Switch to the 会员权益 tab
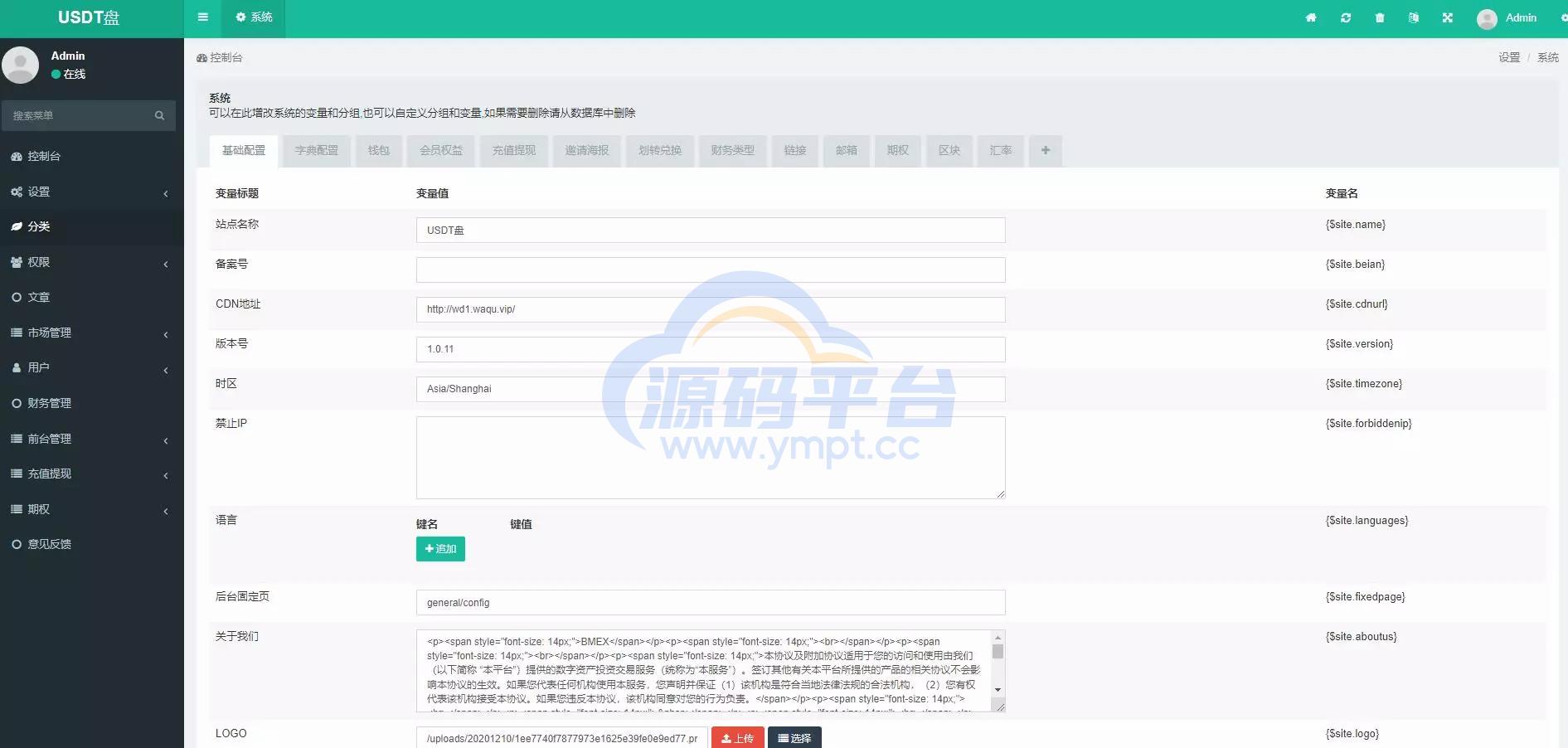This screenshot has width=1568, height=748. [x=441, y=151]
